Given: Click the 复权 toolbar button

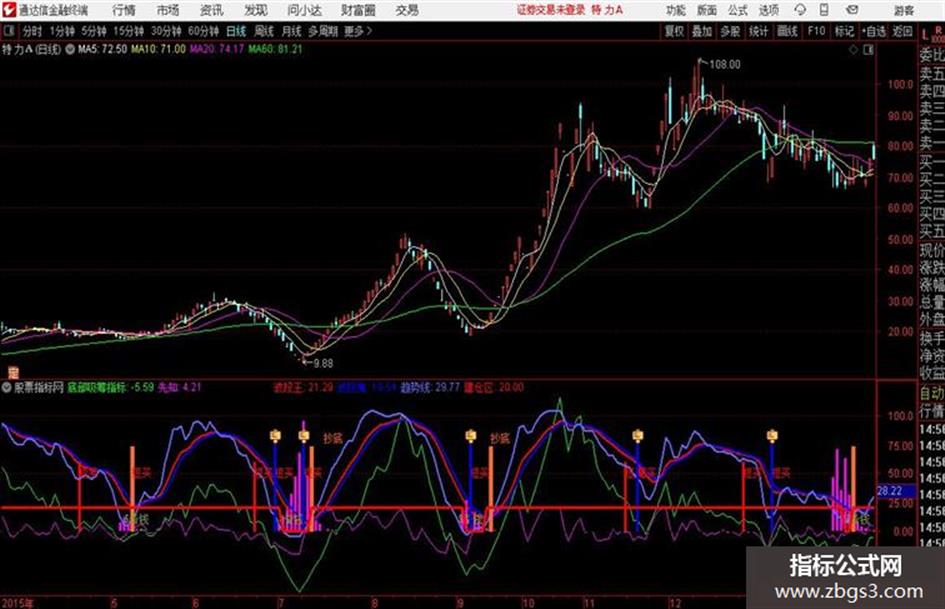Looking at the screenshot, I should (x=674, y=31).
